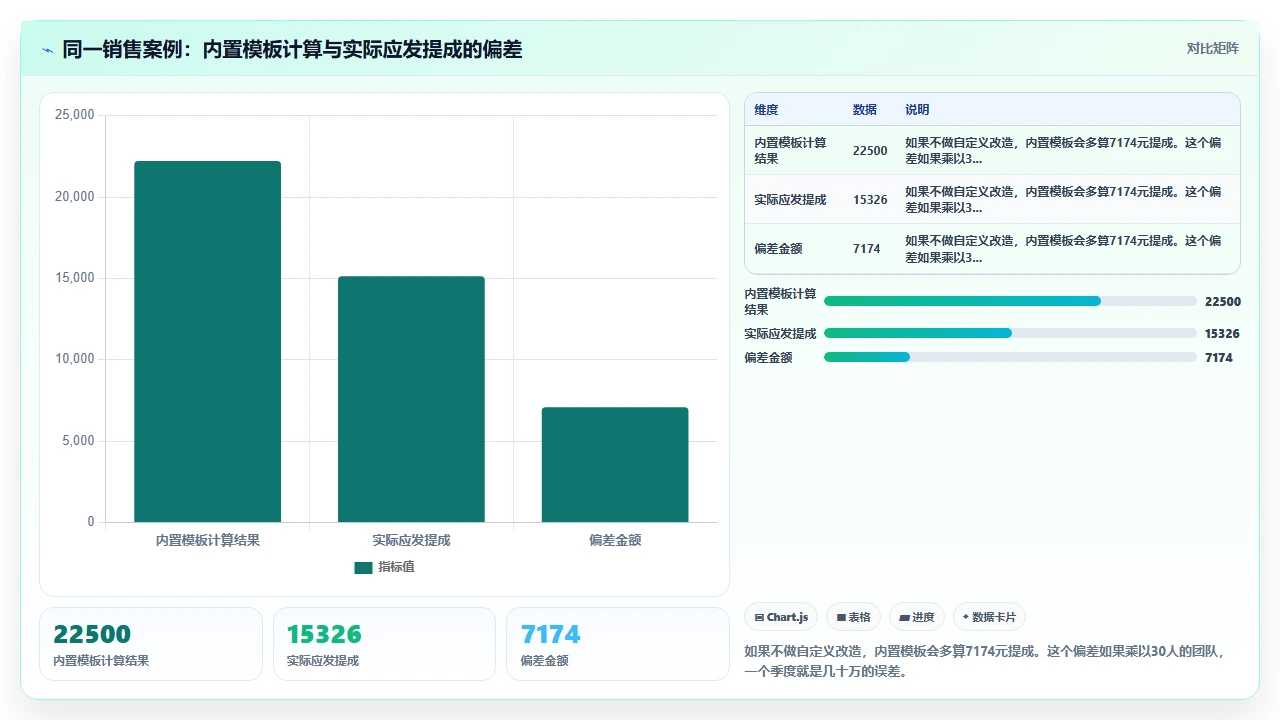Image resolution: width=1280 pixels, height=720 pixels.
Task: Click the summary paragraph about 30人的团队
Action: coord(986,661)
